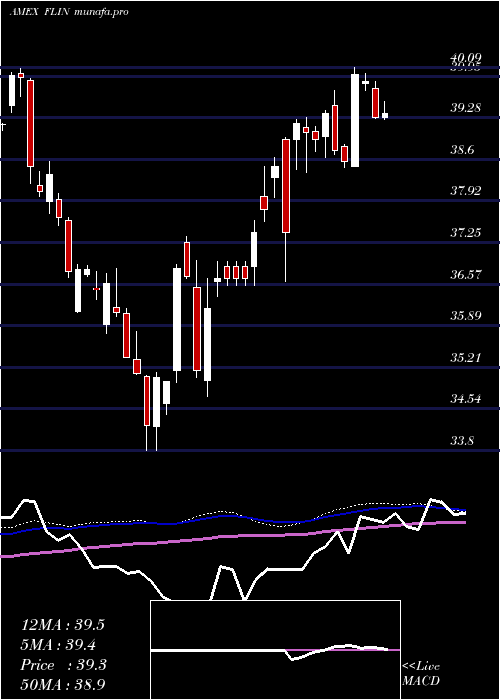The width and height of the screenshot is (500, 700).
Task: Click the Price : 39.3 readout
Action: 63,665
